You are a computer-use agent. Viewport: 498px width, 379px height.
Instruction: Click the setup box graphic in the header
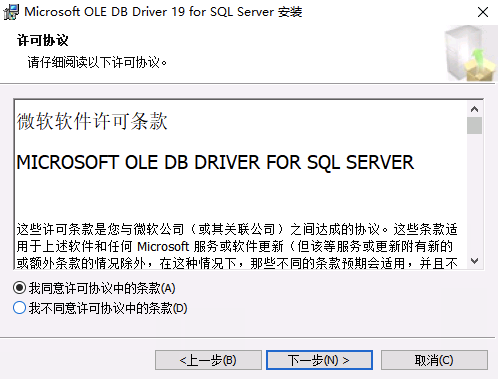tap(470, 54)
